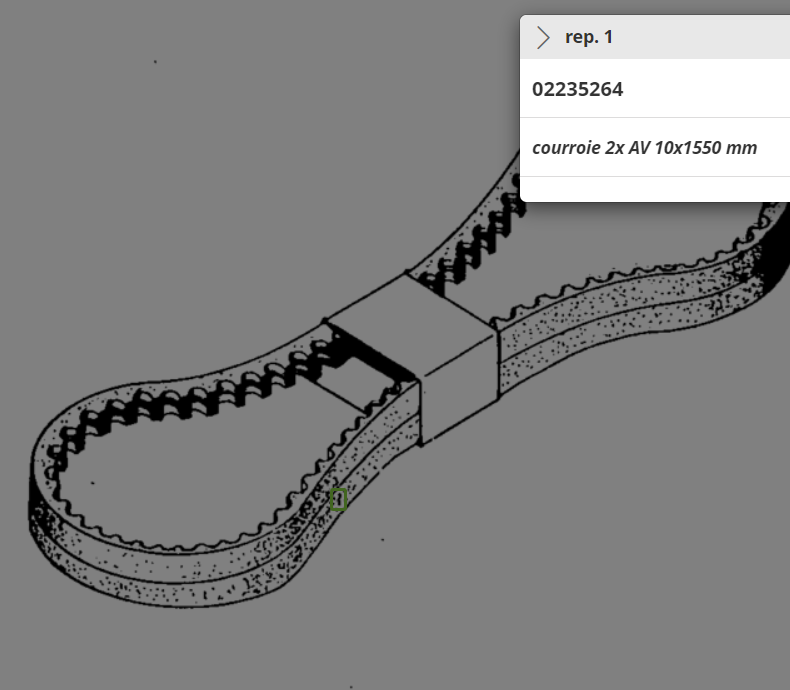Select part number 02235264

click(x=577, y=90)
